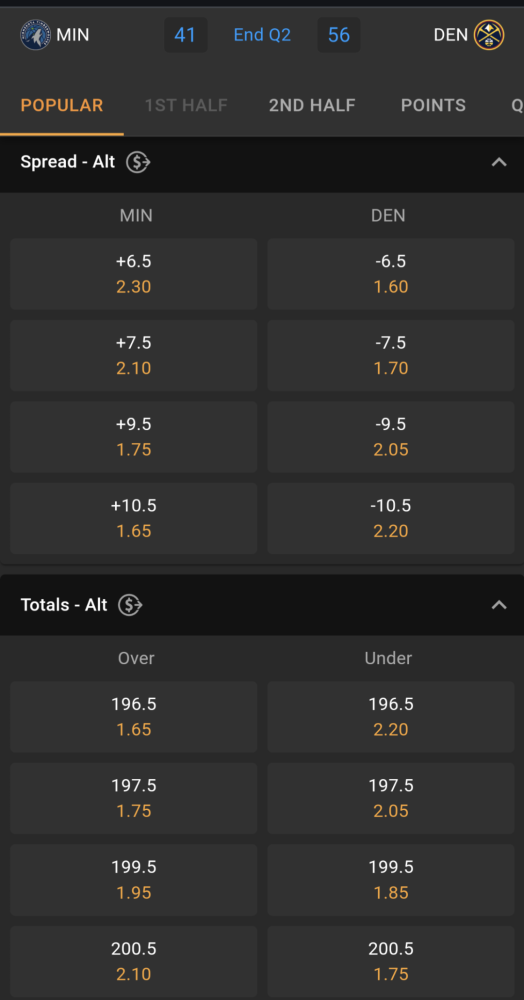The height and width of the screenshot is (1000, 524).
Task: Select the greyed-out 1ST HALF tab
Action: click(x=186, y=105)
